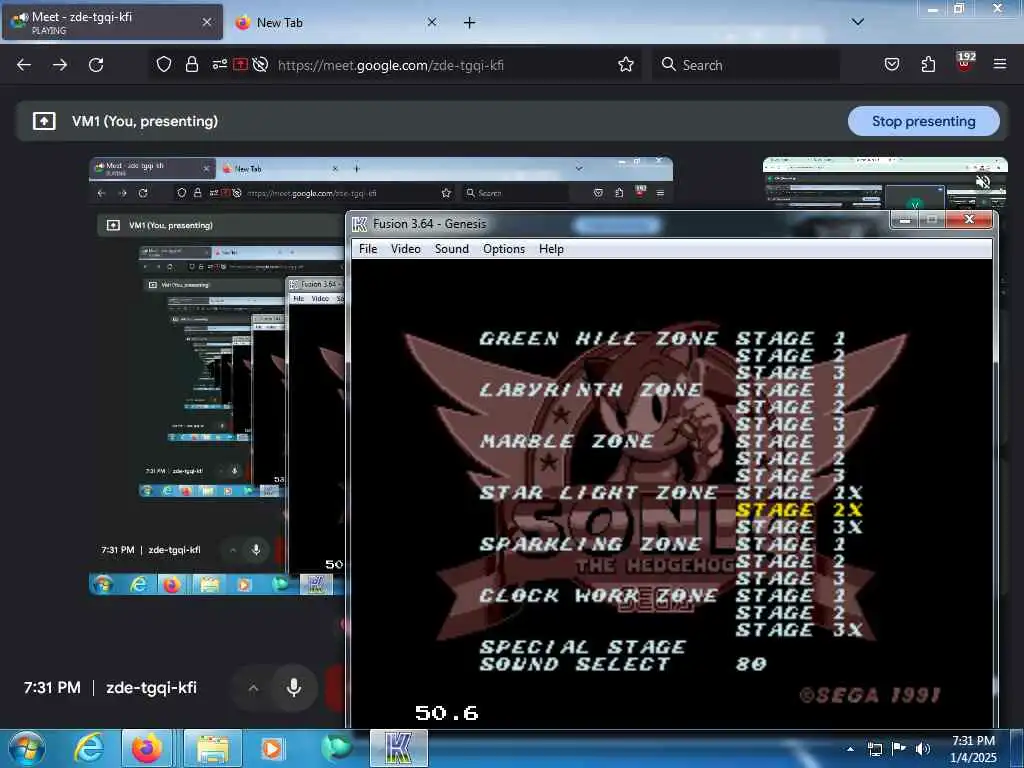Open the network tray icon
The width and height of the screenshot is (1024, 768).
(875, 749)
